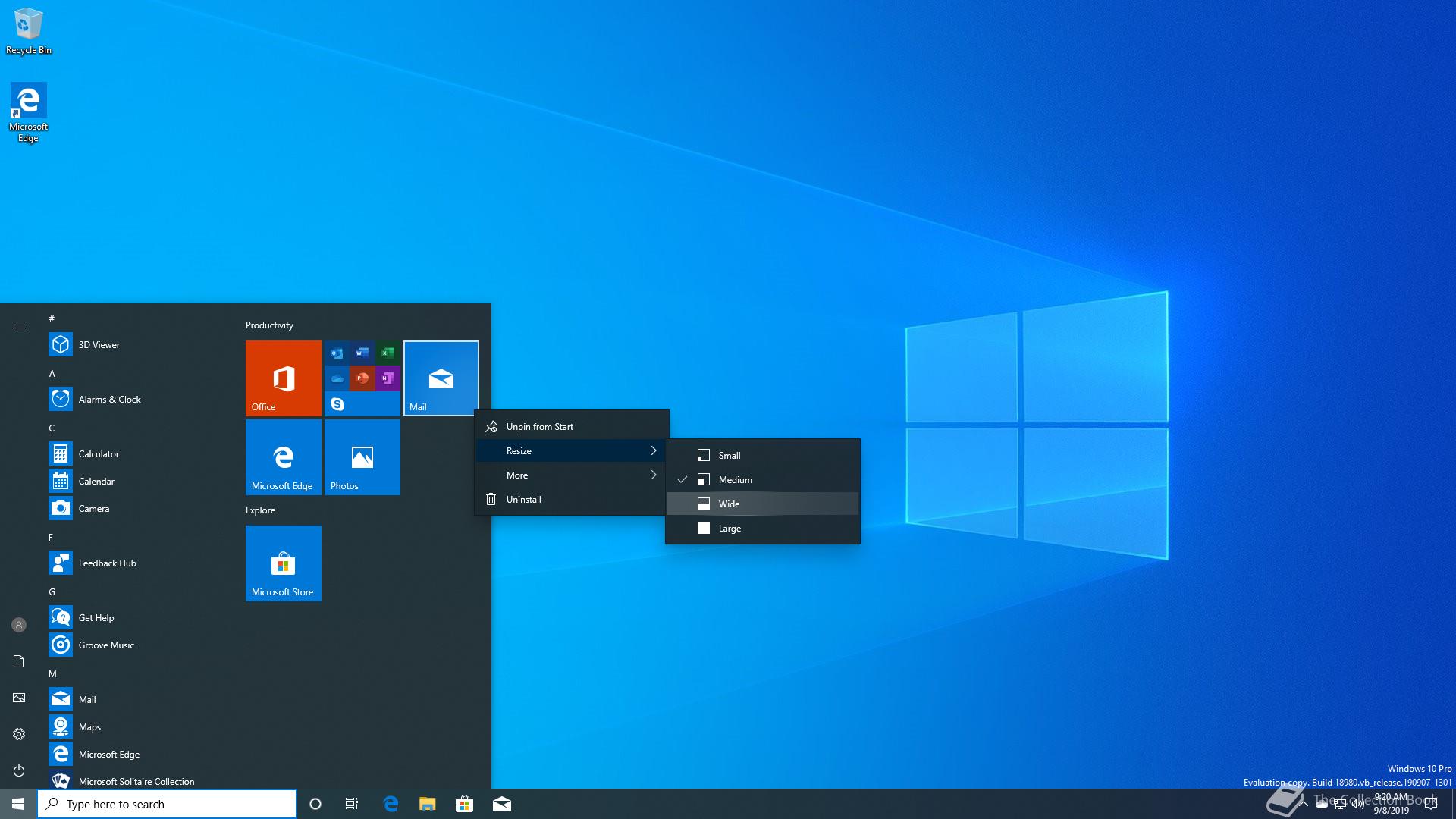Click the # section header
Screen dimensions: 1456x819
[52, 318]
